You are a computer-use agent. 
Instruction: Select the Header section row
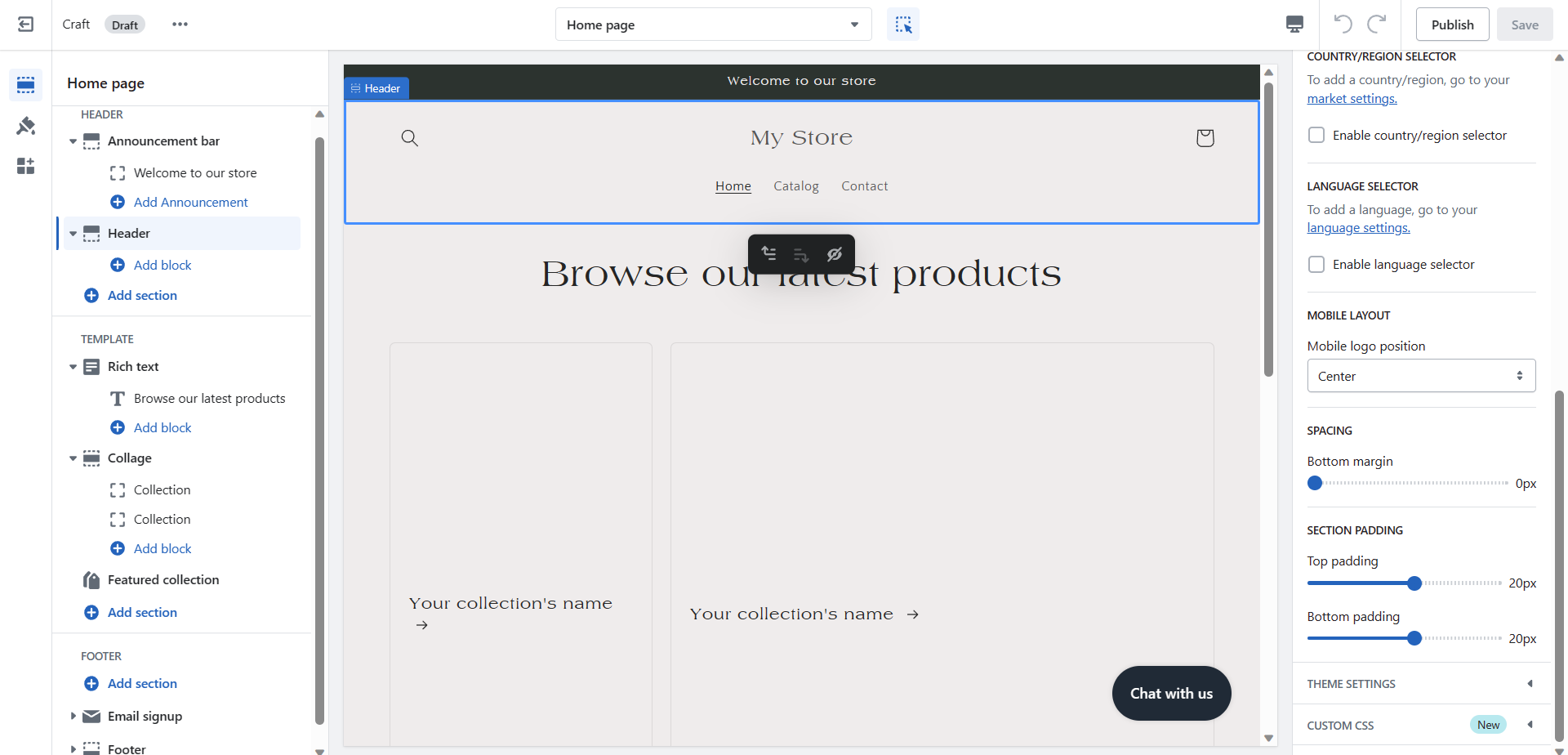tap(182, 234)
